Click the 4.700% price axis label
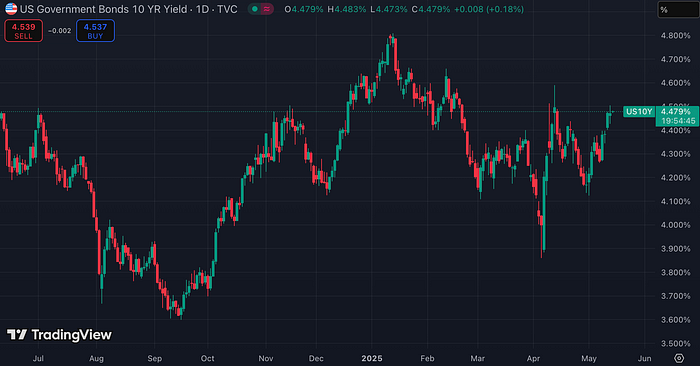Image resolution: width=700 pixels, height=366 pixels. coord(675,59)
